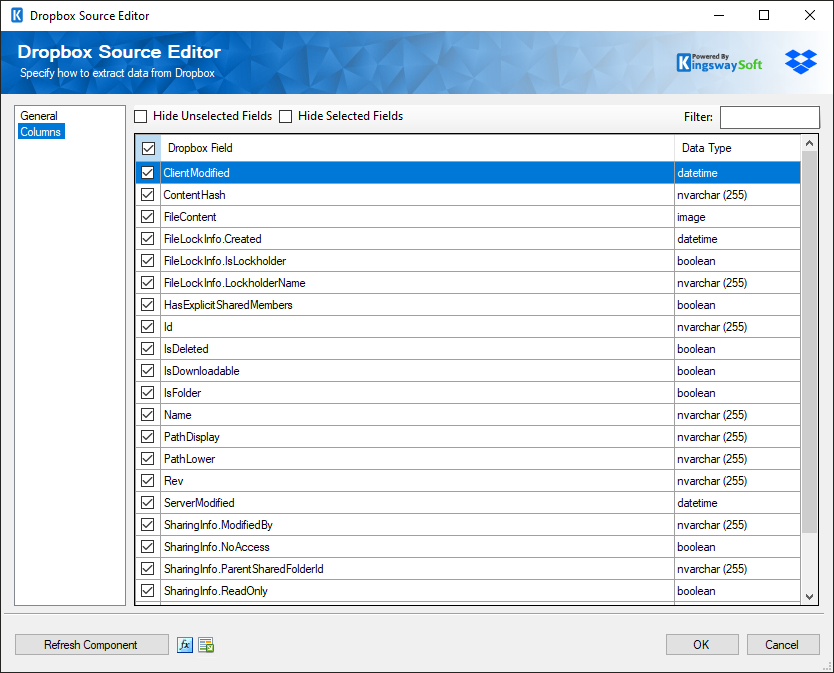Uncheck the IsDeleted field
The height and width of the screenshot is (673, 834).
click(147, 348)
